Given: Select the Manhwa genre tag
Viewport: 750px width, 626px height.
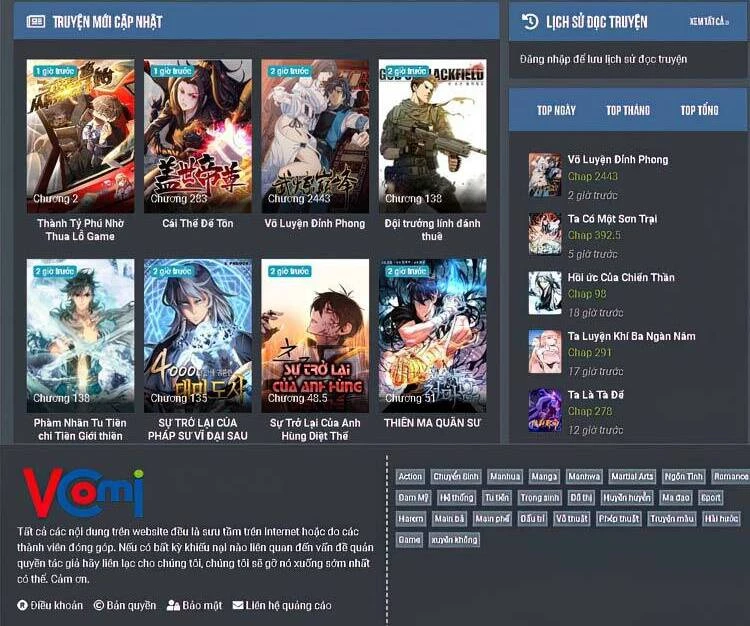Looking at the screenshot, I should click(x=583, y=477).
